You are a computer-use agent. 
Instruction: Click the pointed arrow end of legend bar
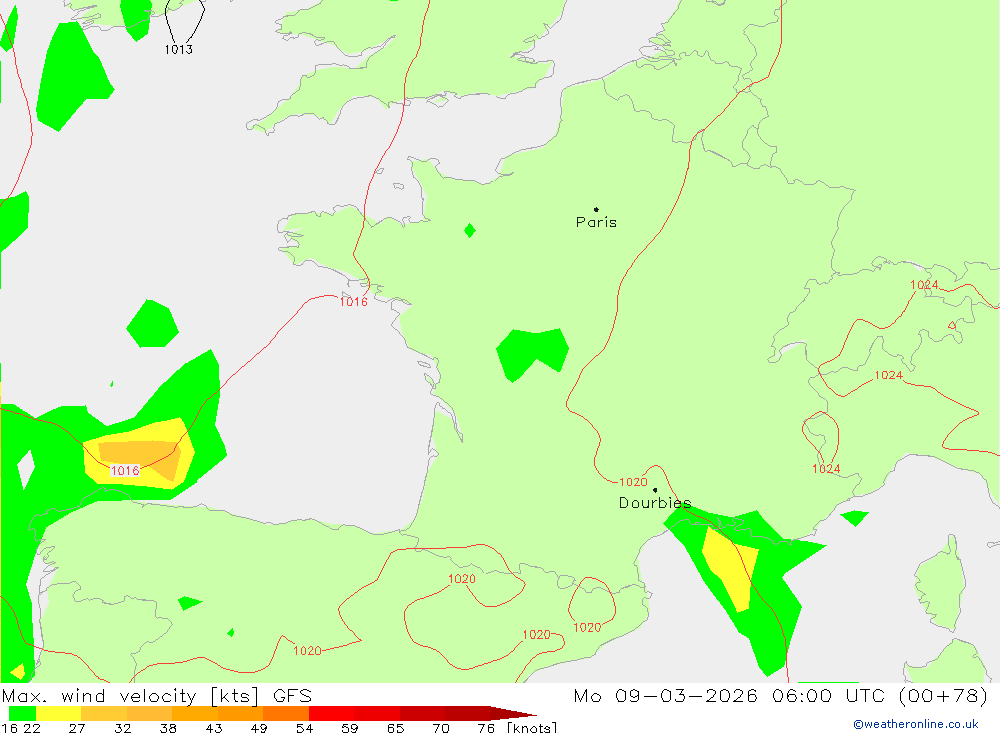click(513, 713)
